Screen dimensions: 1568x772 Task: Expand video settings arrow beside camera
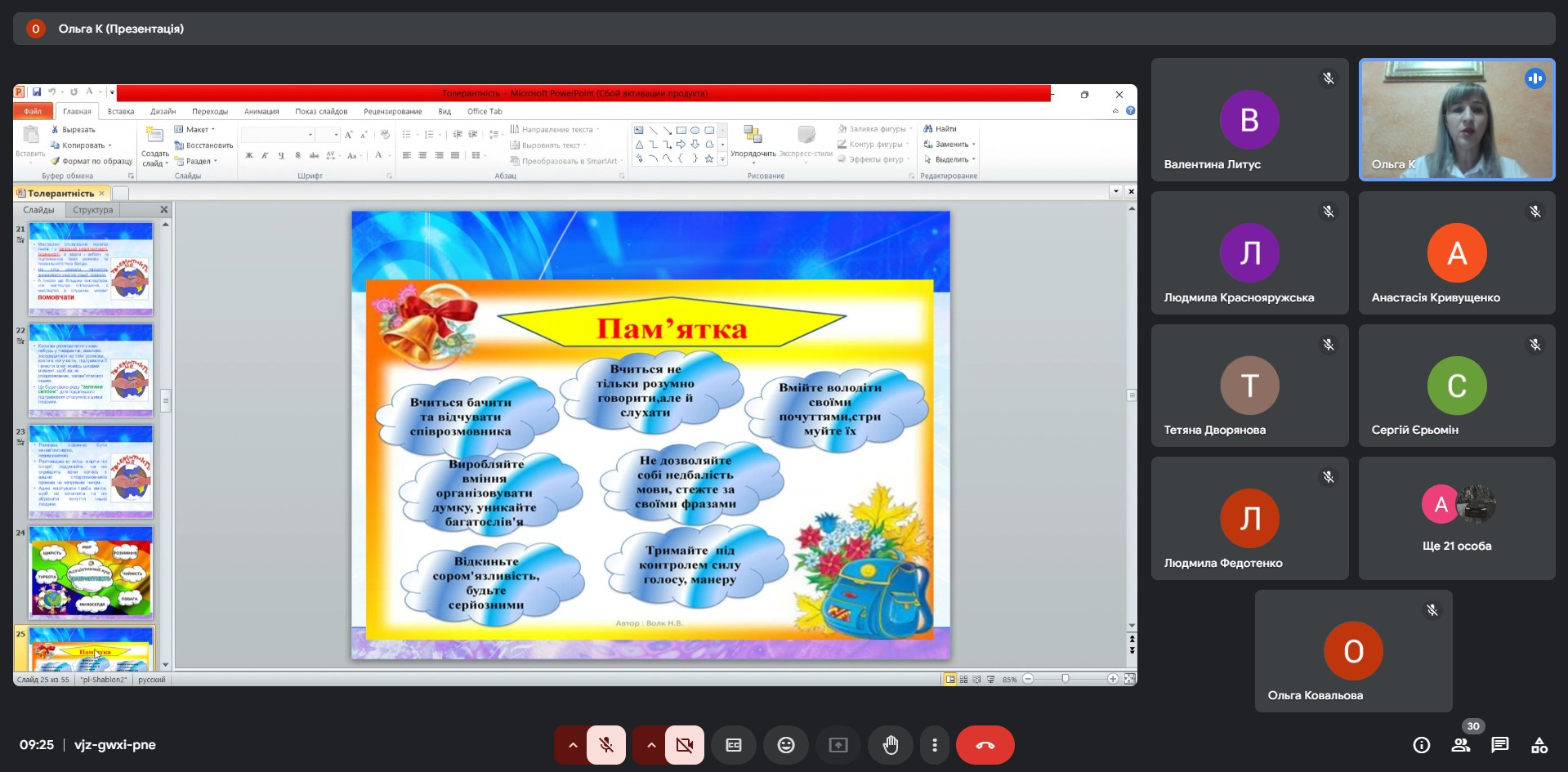click(x=650, y=745)
